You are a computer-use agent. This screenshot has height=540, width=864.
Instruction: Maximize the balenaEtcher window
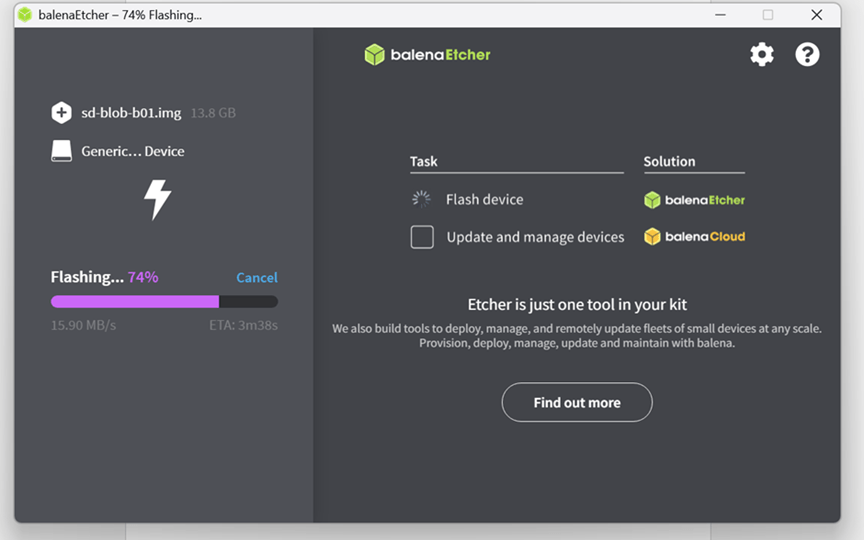[768, 15]
